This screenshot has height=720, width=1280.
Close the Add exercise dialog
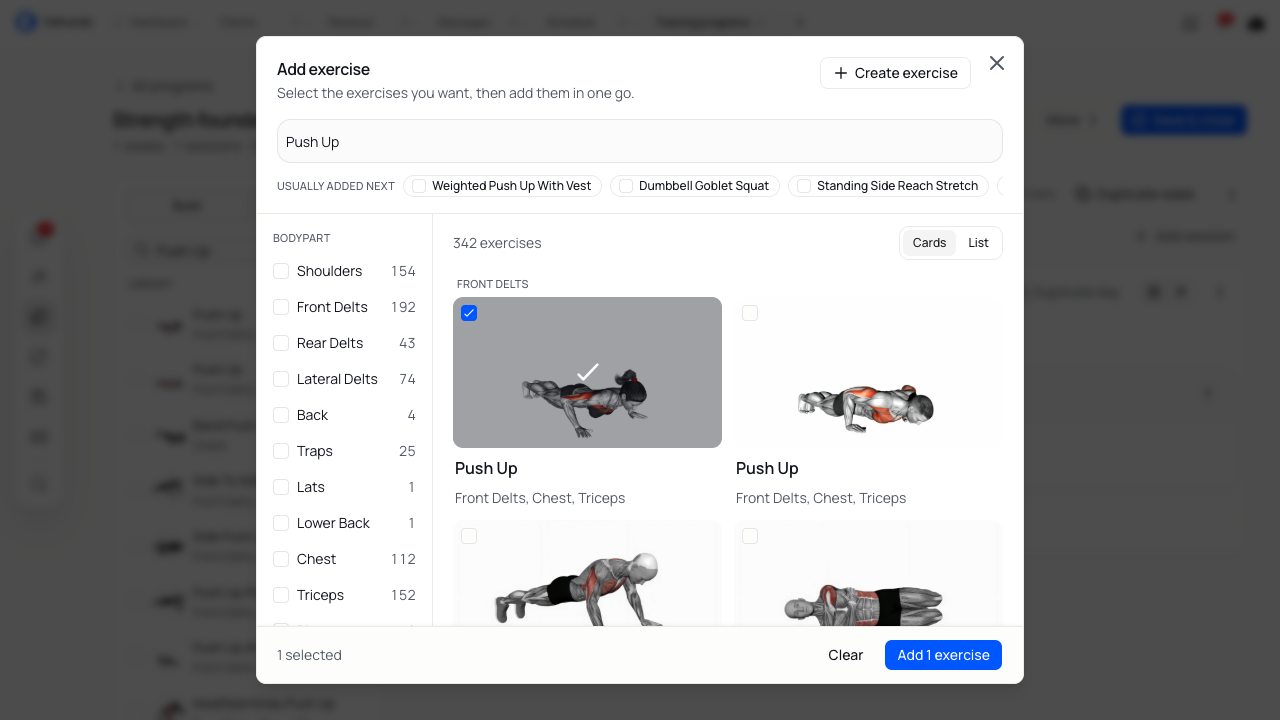(x=997, y=63)
